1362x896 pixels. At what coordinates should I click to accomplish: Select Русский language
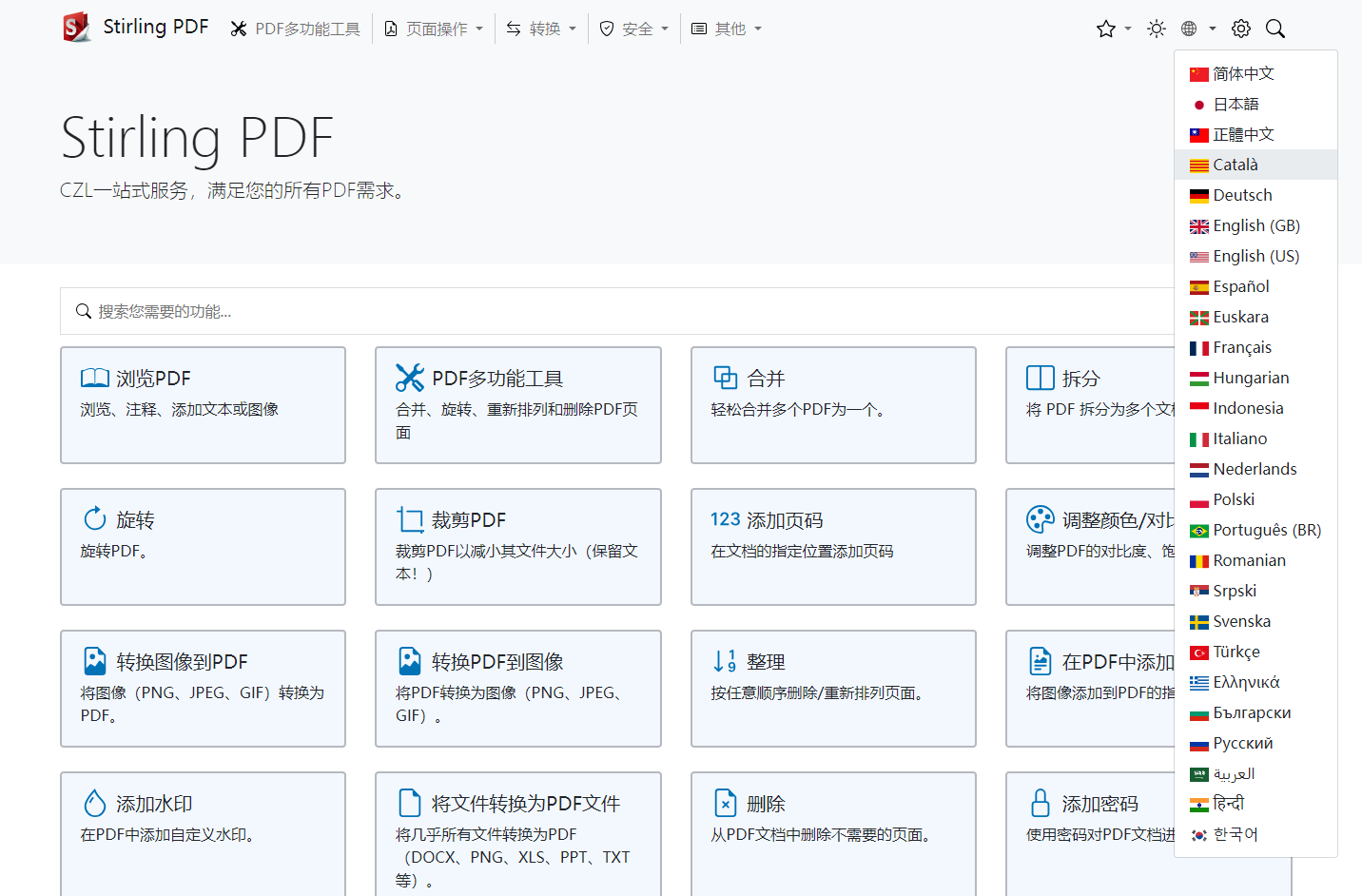click(1255, 743)
